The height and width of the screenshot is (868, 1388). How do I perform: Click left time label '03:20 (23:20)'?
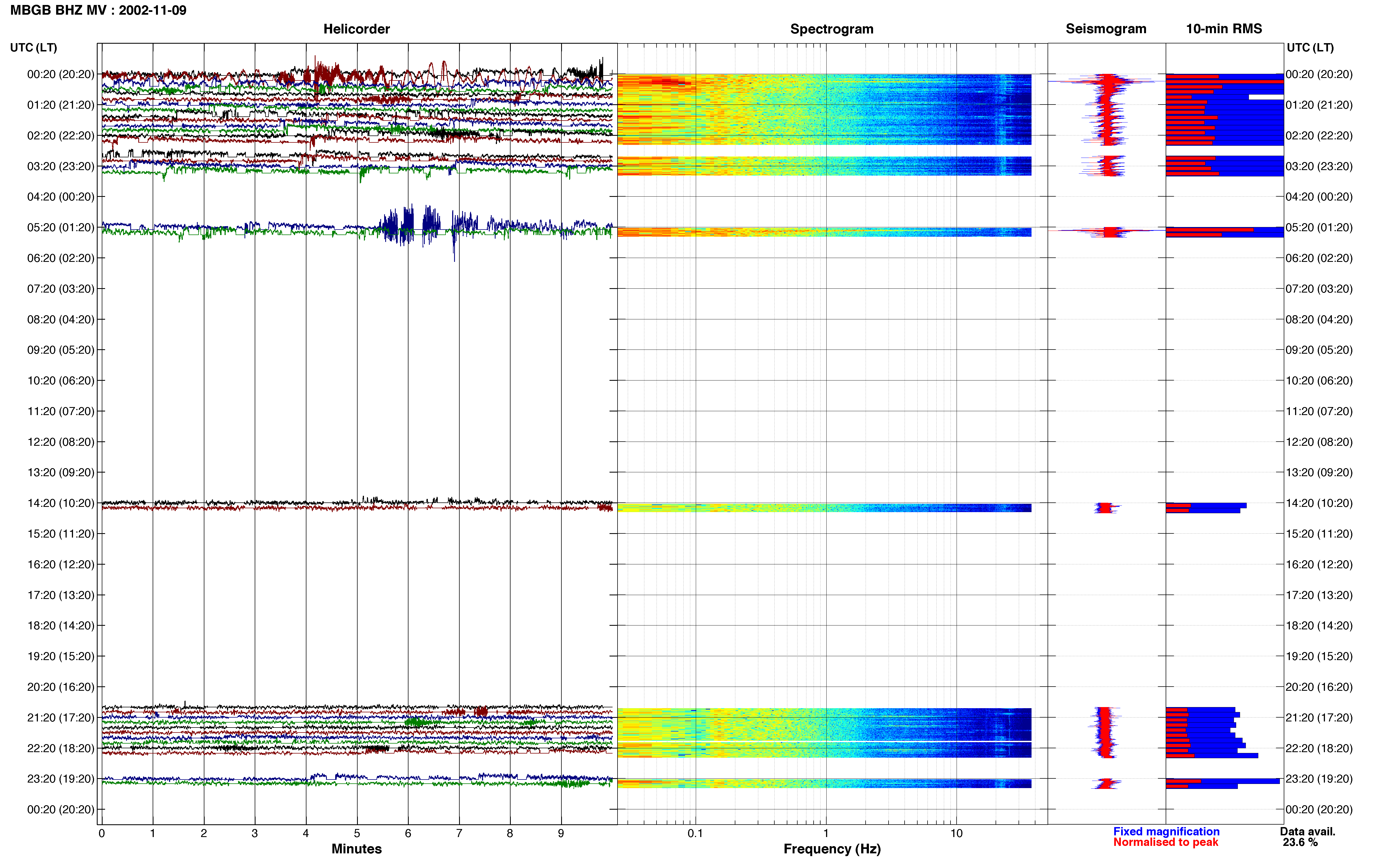[61, 166]
